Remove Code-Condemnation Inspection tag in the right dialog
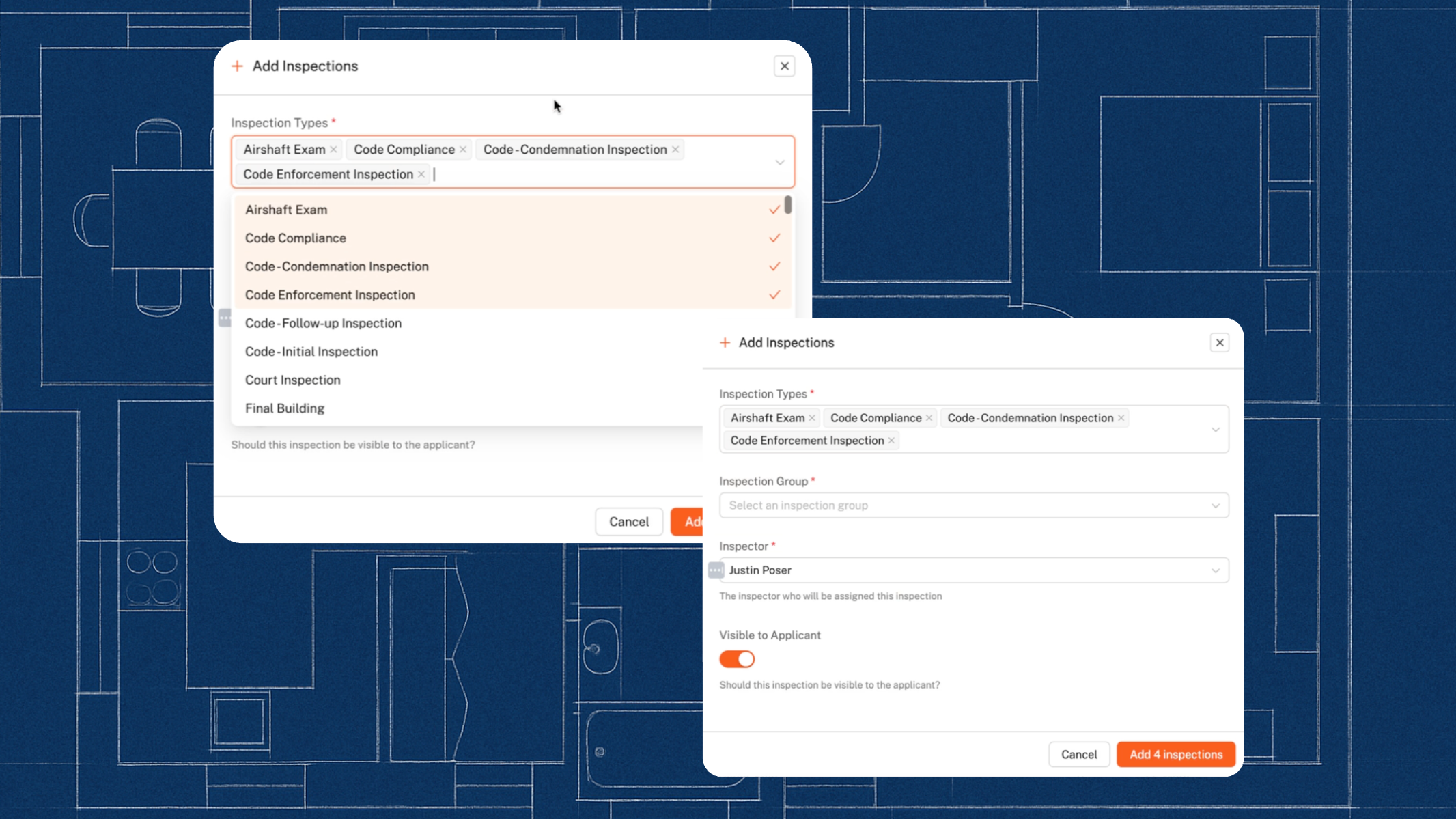 [1121, 418]
